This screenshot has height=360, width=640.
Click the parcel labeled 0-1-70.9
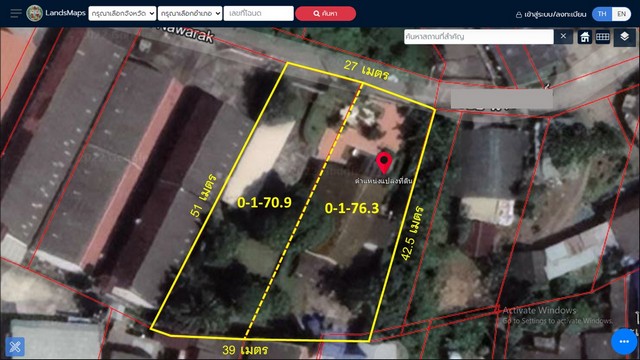click(264, 202)
